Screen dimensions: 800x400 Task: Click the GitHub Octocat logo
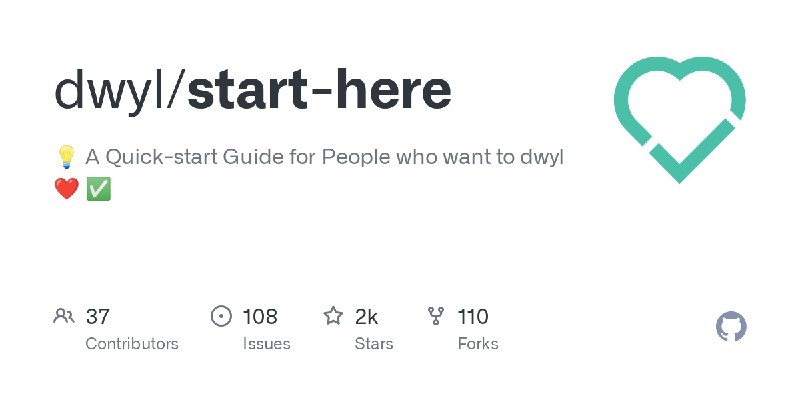click(x=731, y=327)
